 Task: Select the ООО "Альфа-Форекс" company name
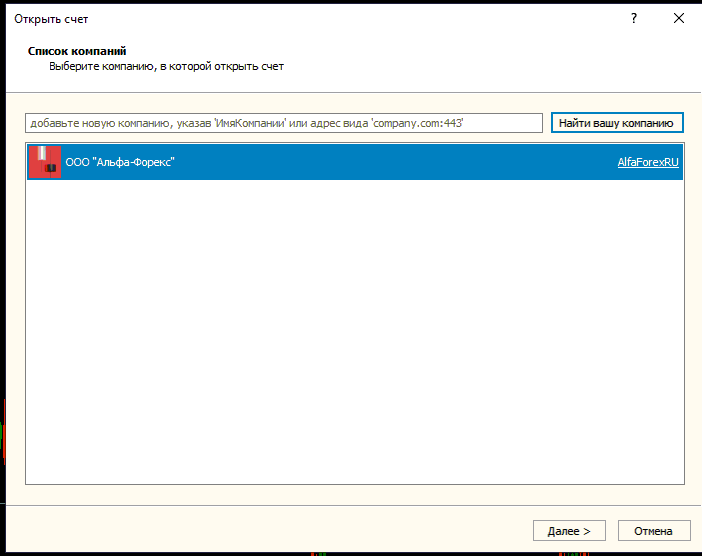pos(126,162)
